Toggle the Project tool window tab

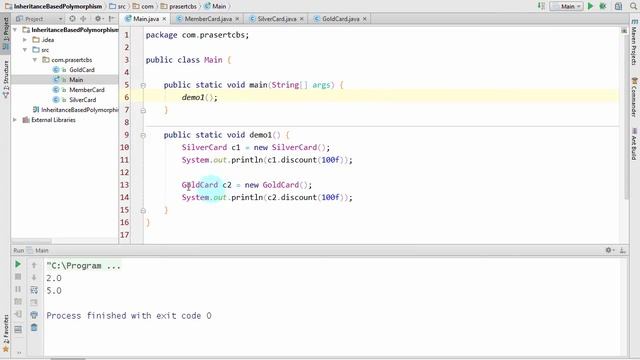point(6,33)
